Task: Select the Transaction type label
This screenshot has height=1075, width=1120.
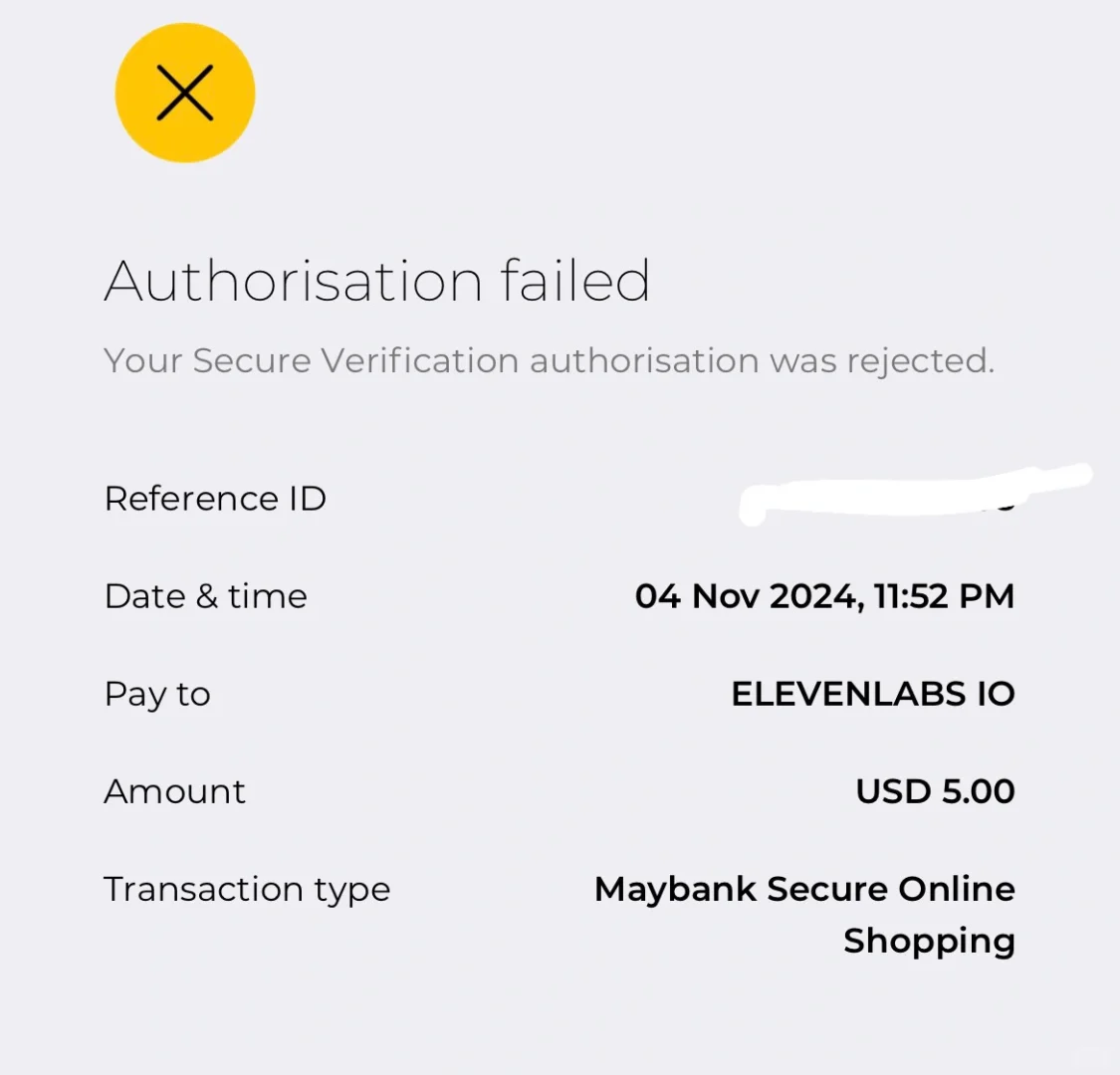Action: pos(247,890)
